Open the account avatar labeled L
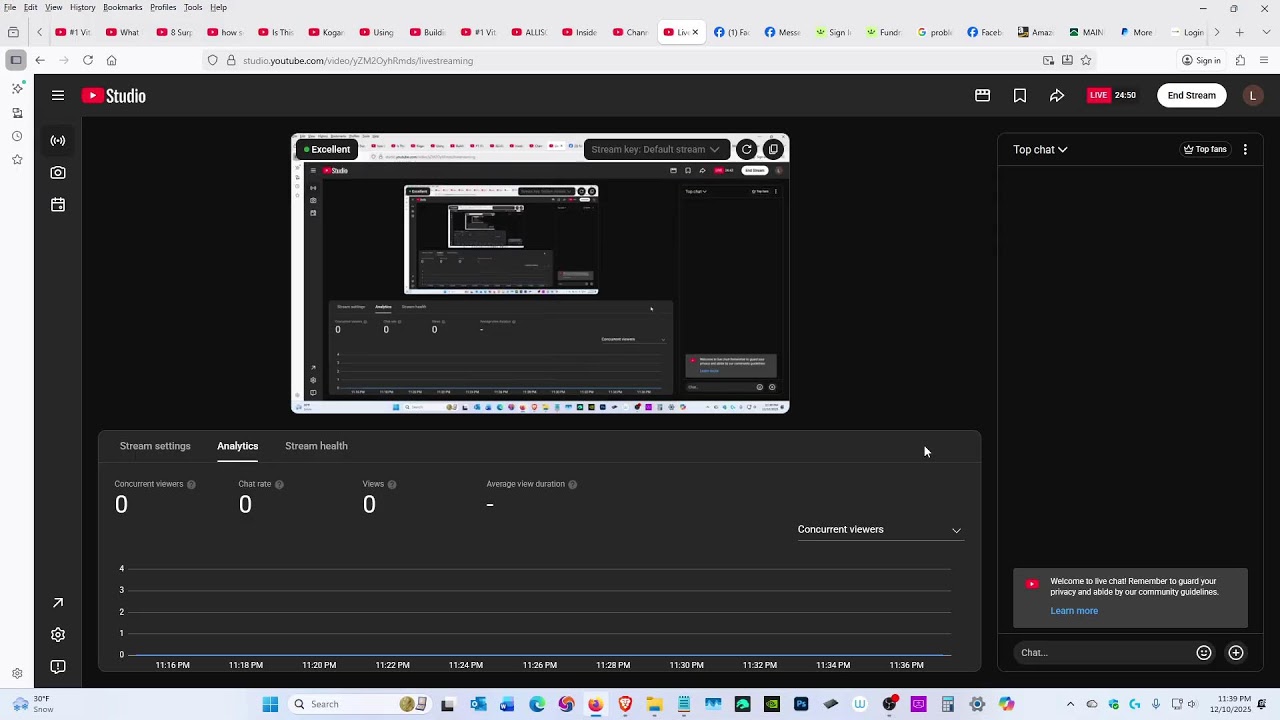The width and height of the screenshot is (1280, 720). click(x=1253, y=96)
